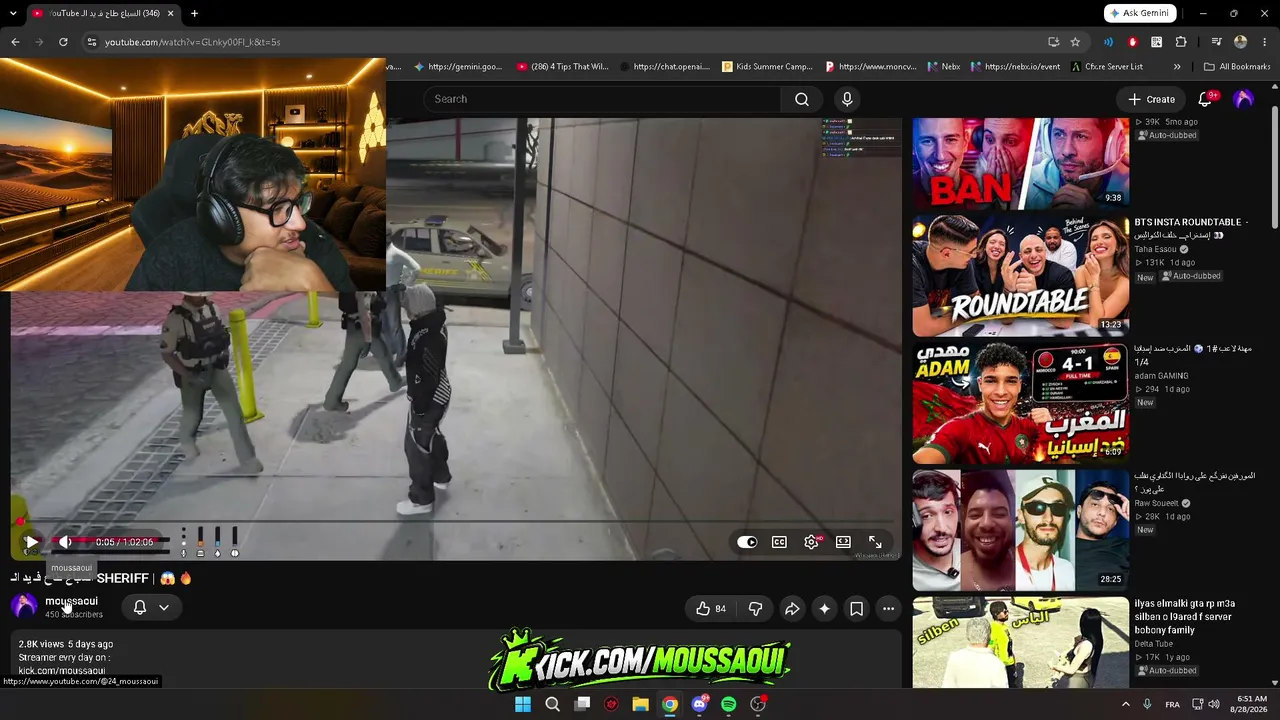The width and height of the screenshot is (1280, 720).
Task: Close the YouTube browser tab
Action: pyautogui.click(x=170, y=13)
